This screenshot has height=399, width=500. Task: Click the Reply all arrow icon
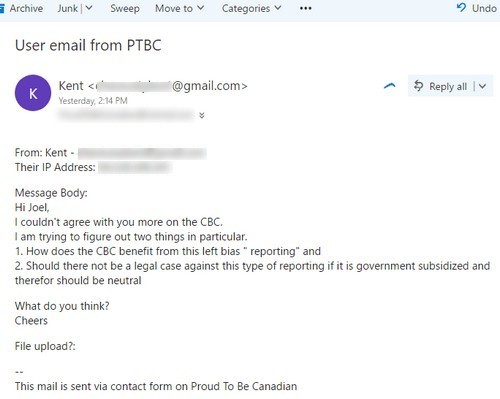coord(418,86)
